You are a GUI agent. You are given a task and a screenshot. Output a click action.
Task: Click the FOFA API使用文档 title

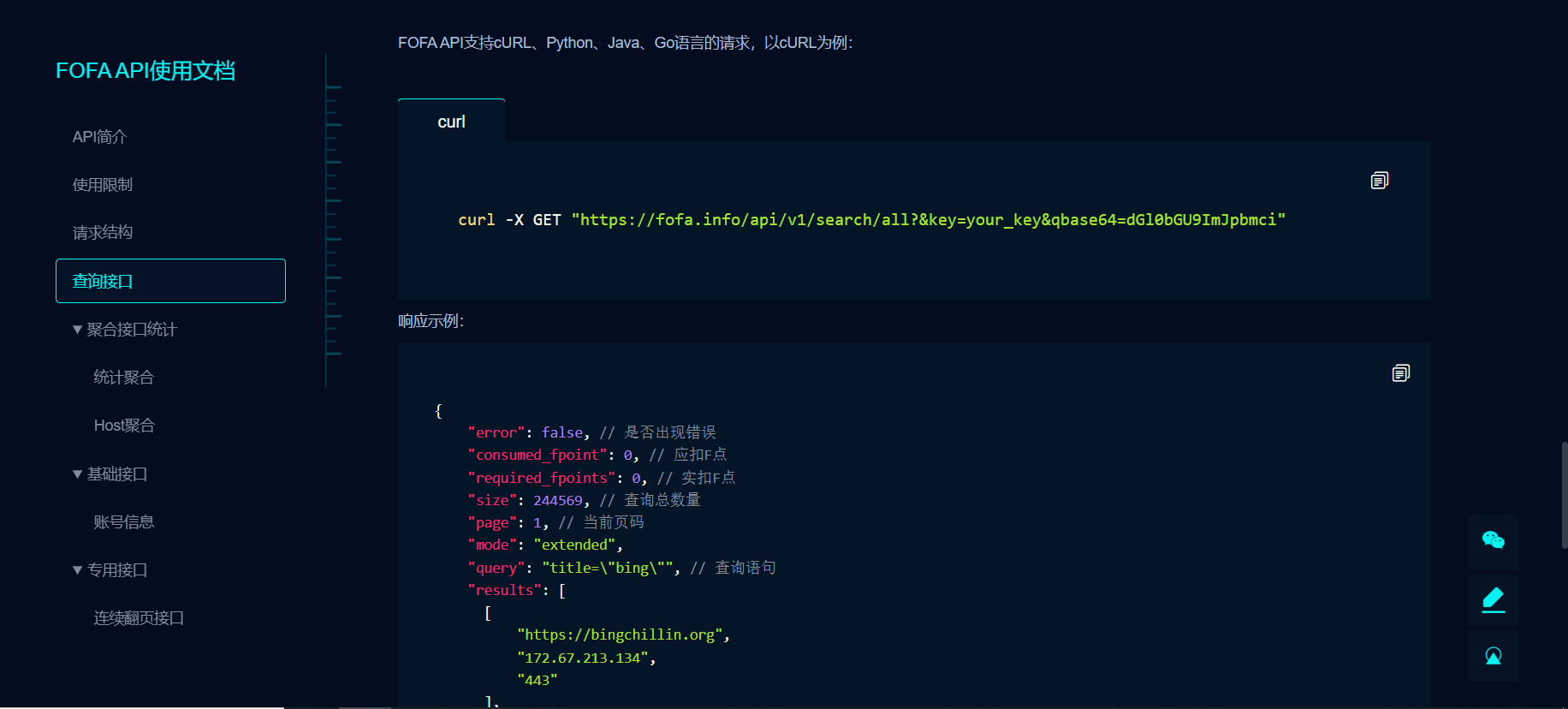point(146,71)
